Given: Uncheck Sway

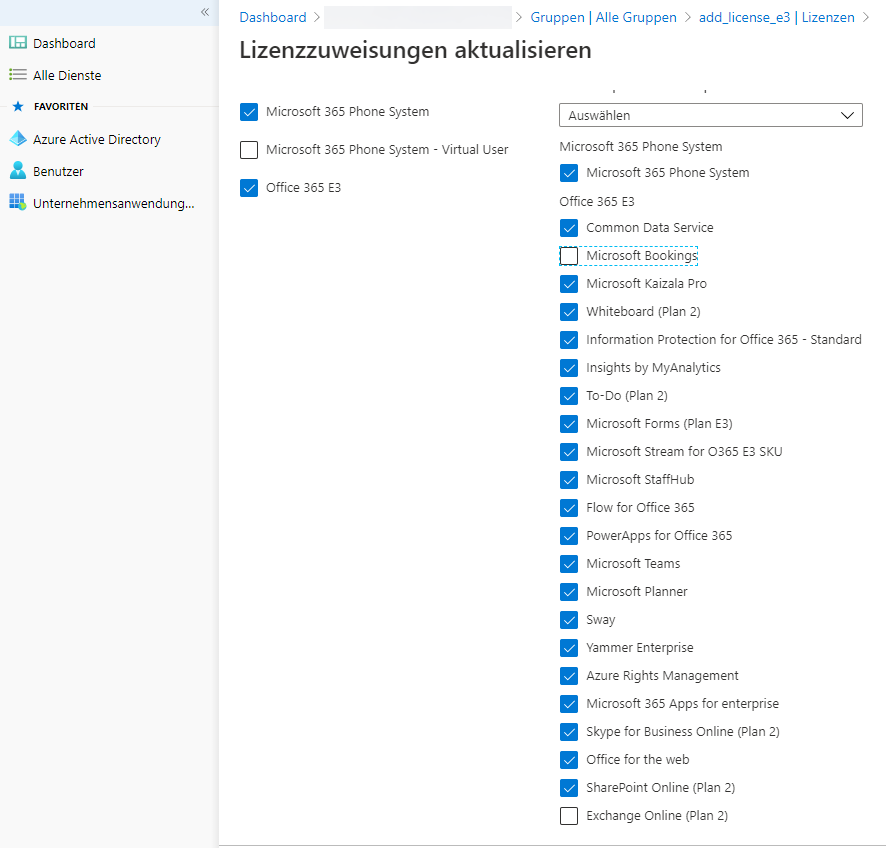Looking at the screenshot, I should 569,620.
